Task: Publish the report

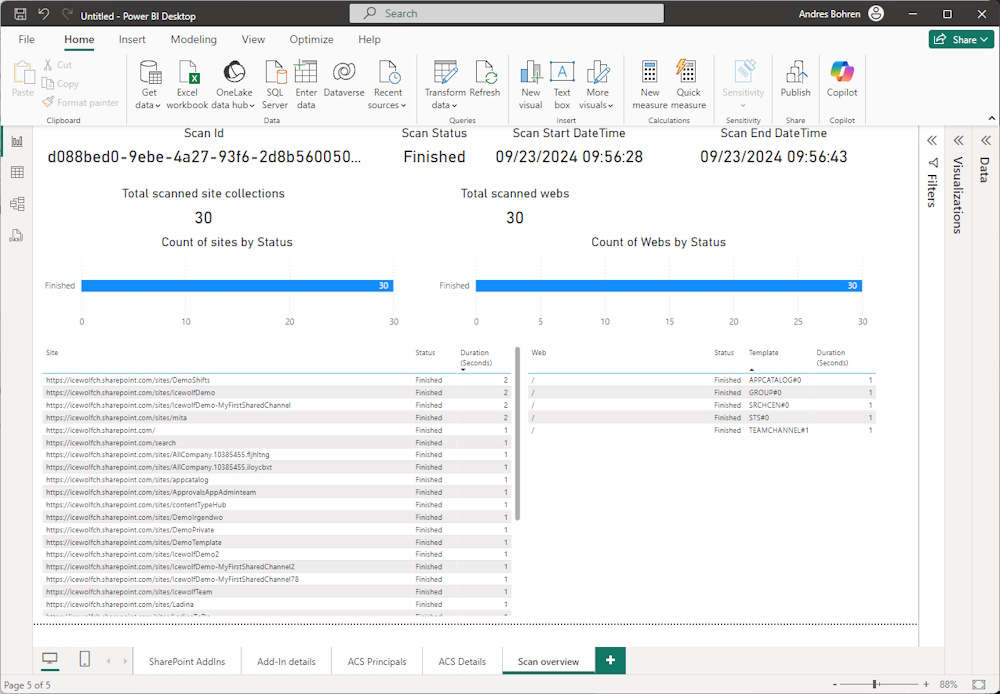Action: point(795,79)
